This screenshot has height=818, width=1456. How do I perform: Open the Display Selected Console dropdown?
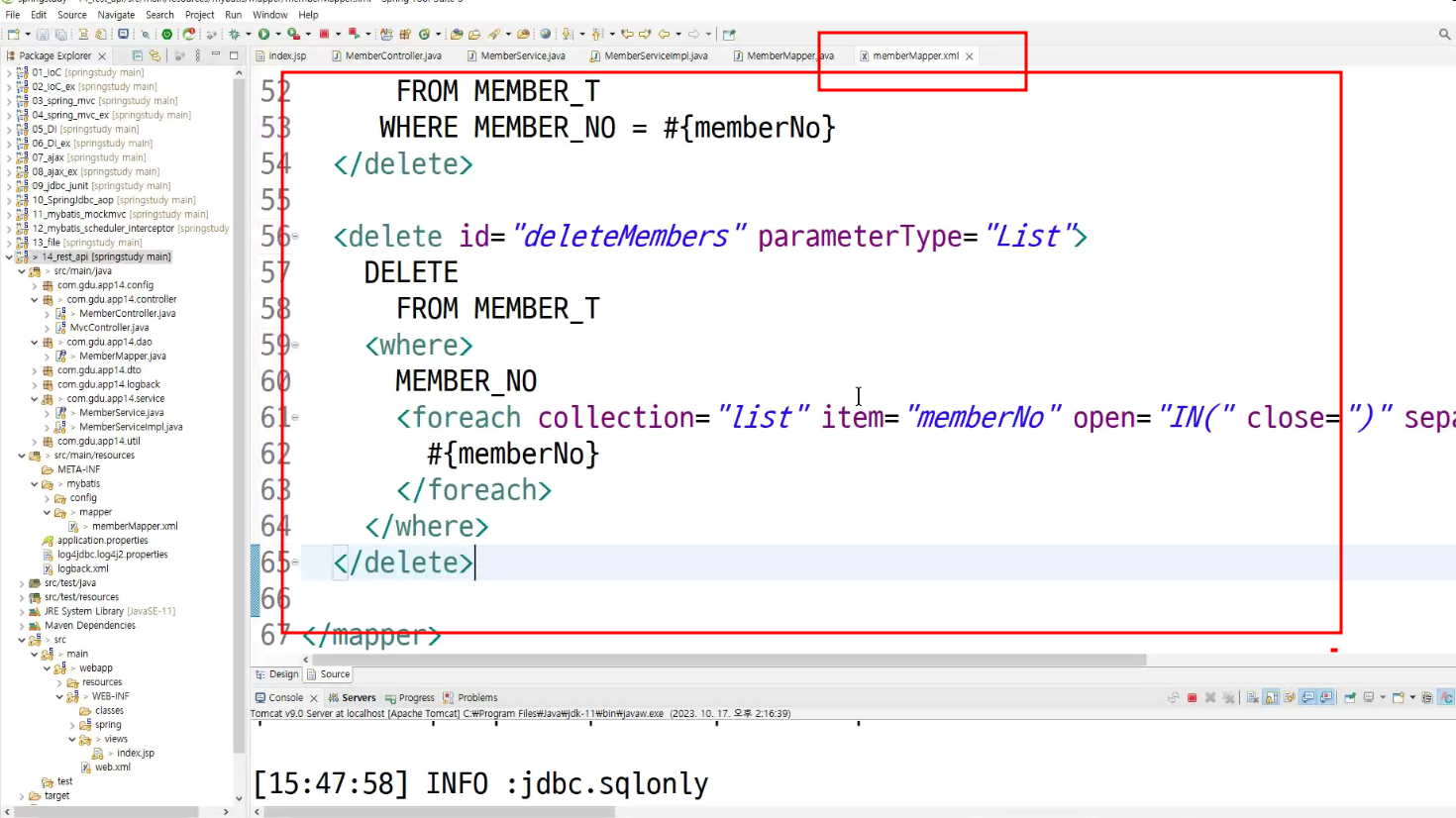pos(1384,697)
